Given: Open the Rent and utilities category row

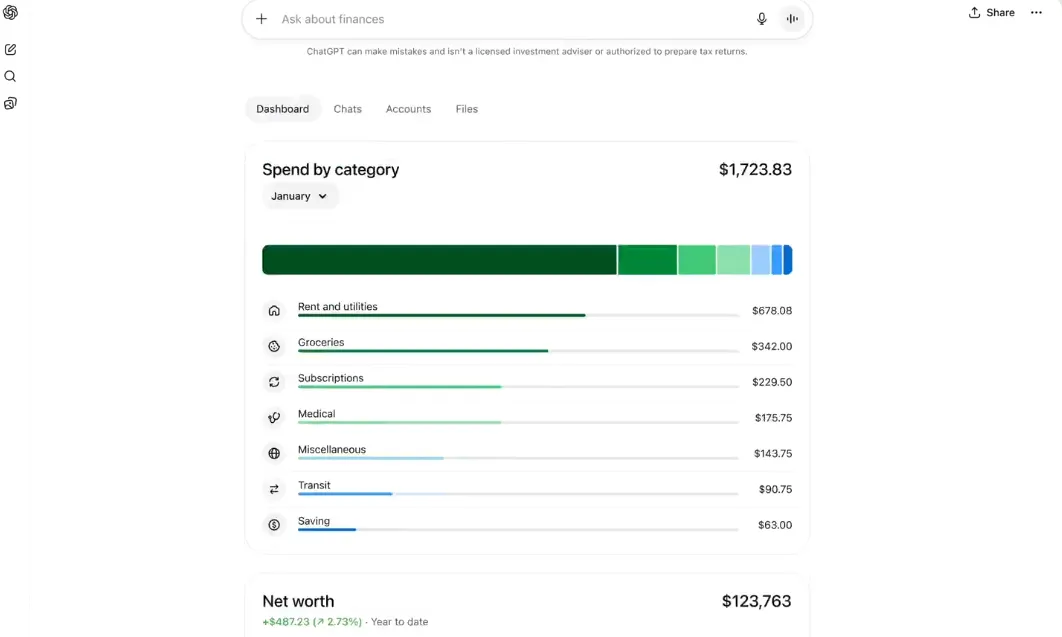Looking at the screenshot, I should point(527,311).
